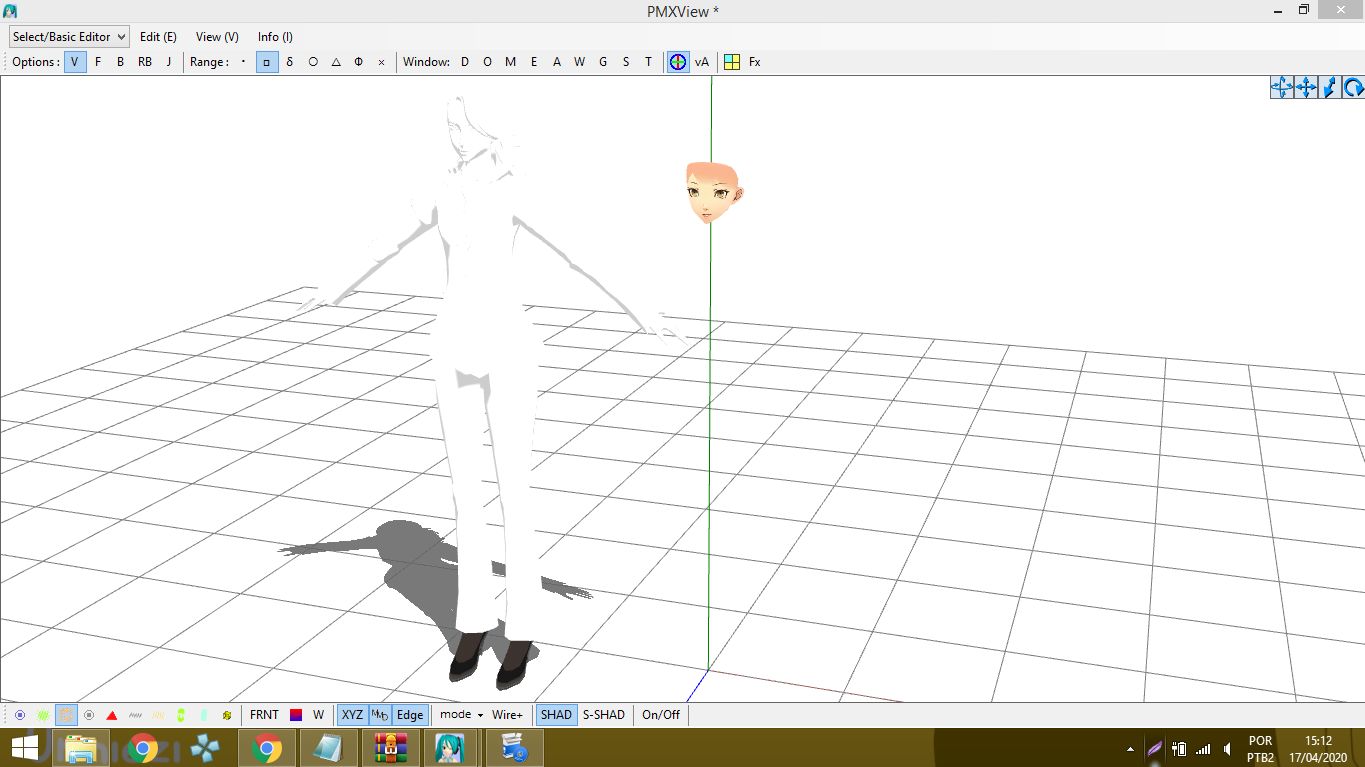This screenshot has height=767, width=1365.
Task: Click the four-arrow pan view icon
Action: [x=1305, y=88]
